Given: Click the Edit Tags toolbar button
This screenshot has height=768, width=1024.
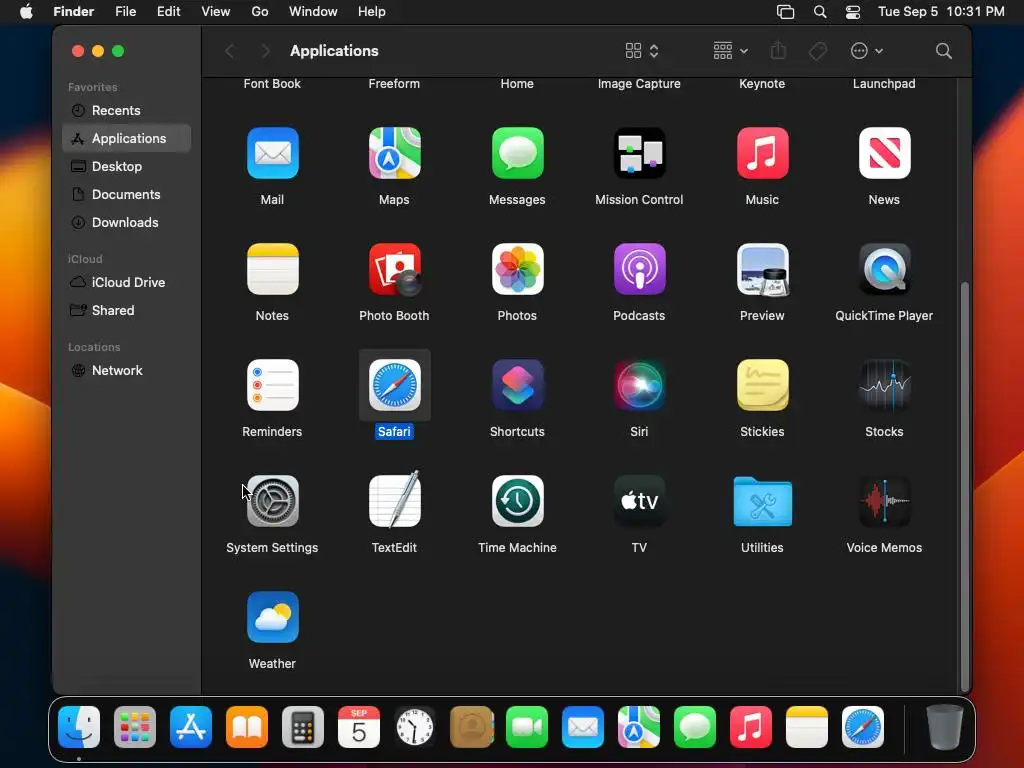Looking at the screenshot, I should [x=818, y=51].
